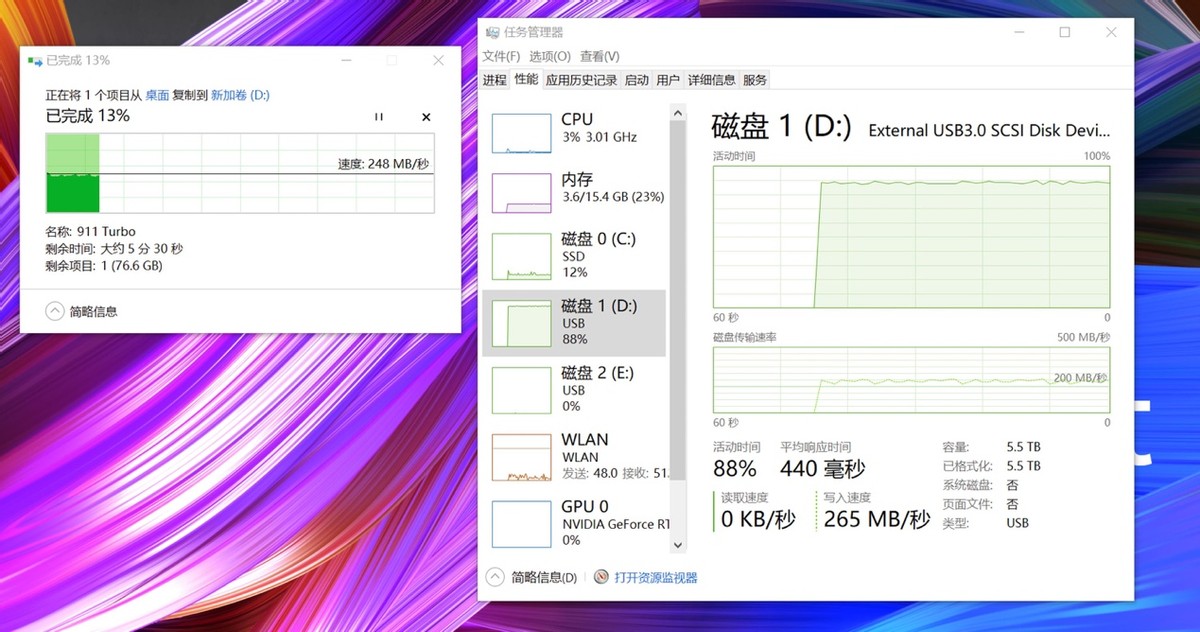Open the 新加卷 (D:) destination link
Viewport: 1200px width, 632px height.
click(239, 95)
